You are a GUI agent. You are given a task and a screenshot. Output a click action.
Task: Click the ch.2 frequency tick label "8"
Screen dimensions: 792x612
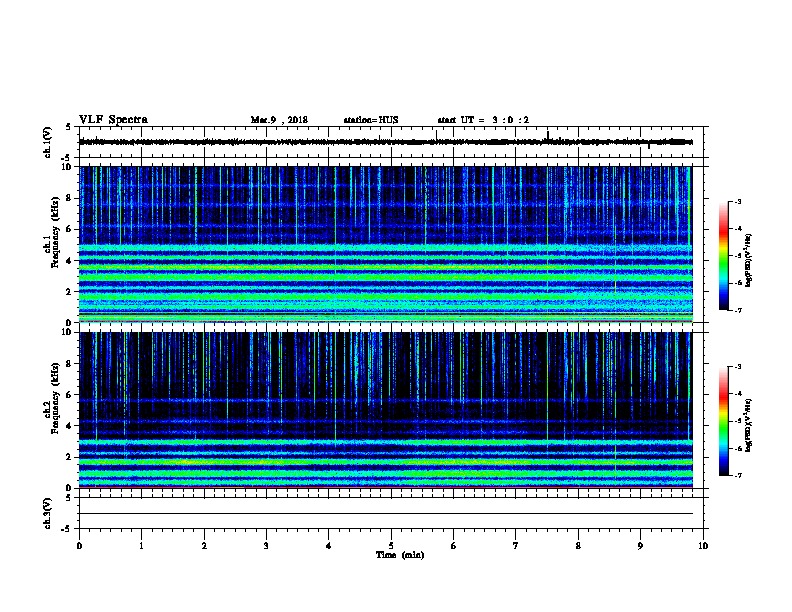(x=70, y=364)
